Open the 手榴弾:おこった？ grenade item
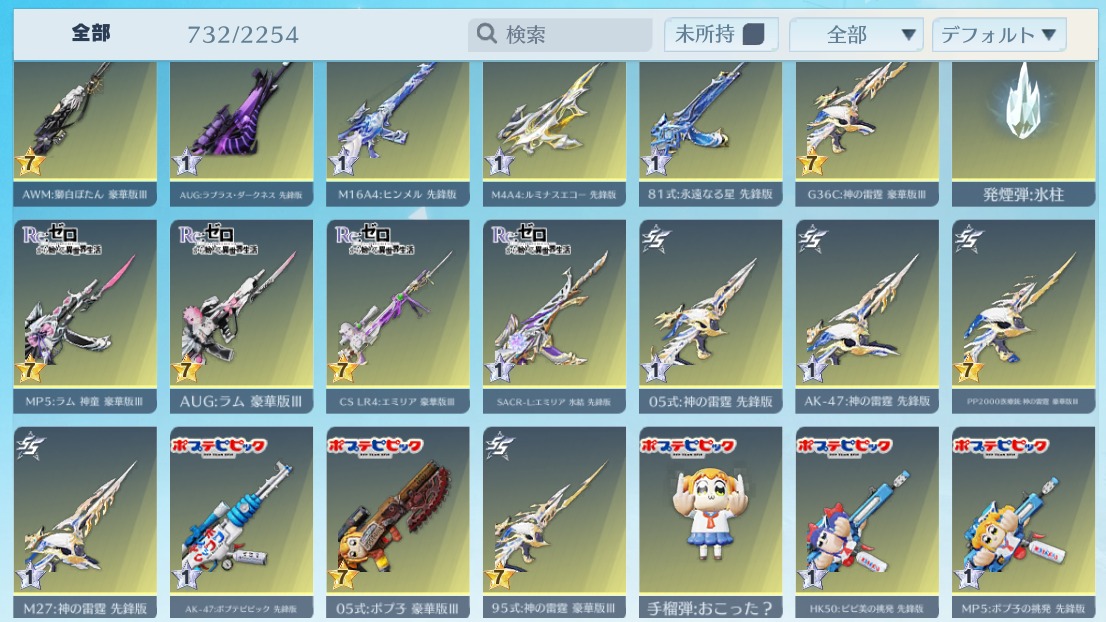 (x=710, y=523)
